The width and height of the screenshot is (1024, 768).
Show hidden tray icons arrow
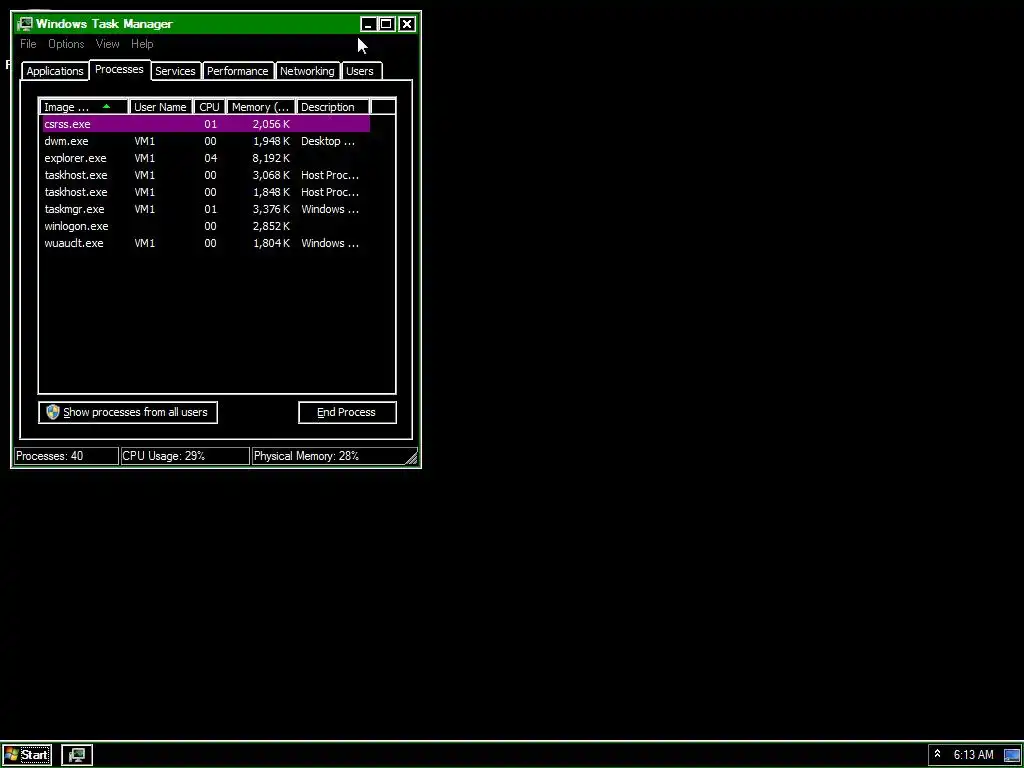[937, 754]
